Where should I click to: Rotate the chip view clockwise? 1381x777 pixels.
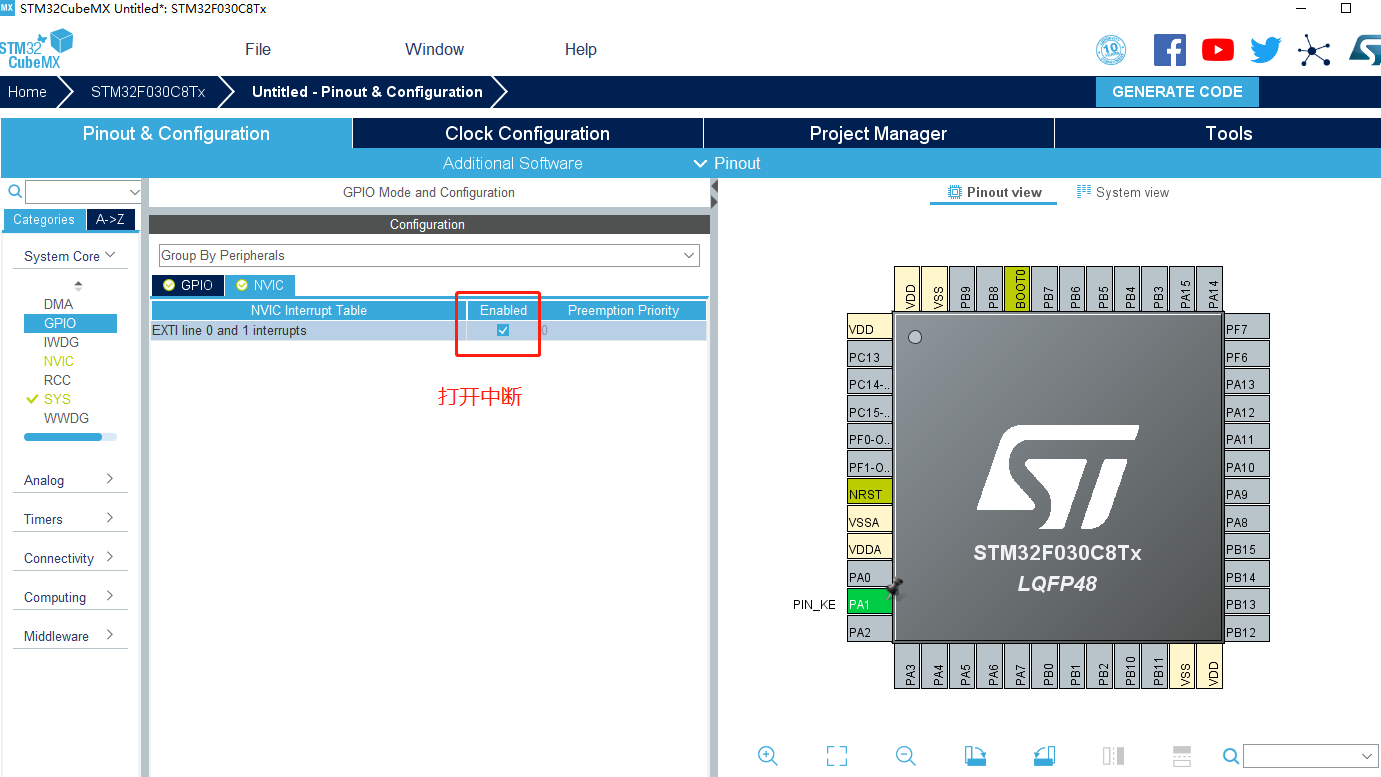pyautogui.click(x=975, y=756)
